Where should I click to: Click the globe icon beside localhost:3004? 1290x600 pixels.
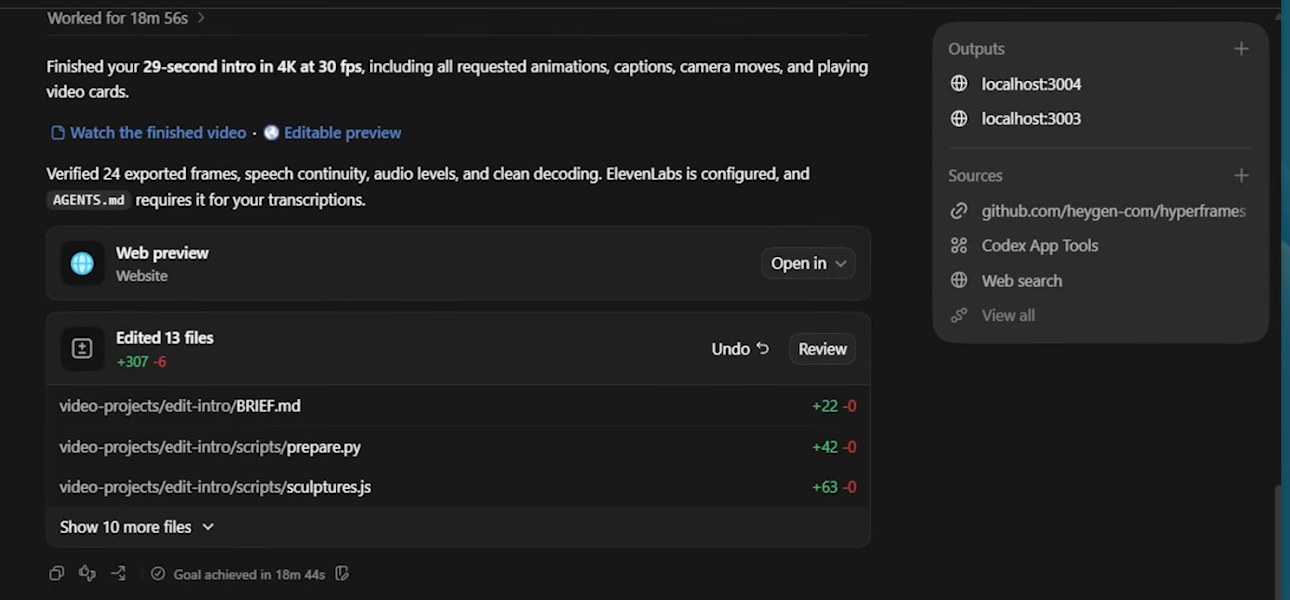(959, 84)
